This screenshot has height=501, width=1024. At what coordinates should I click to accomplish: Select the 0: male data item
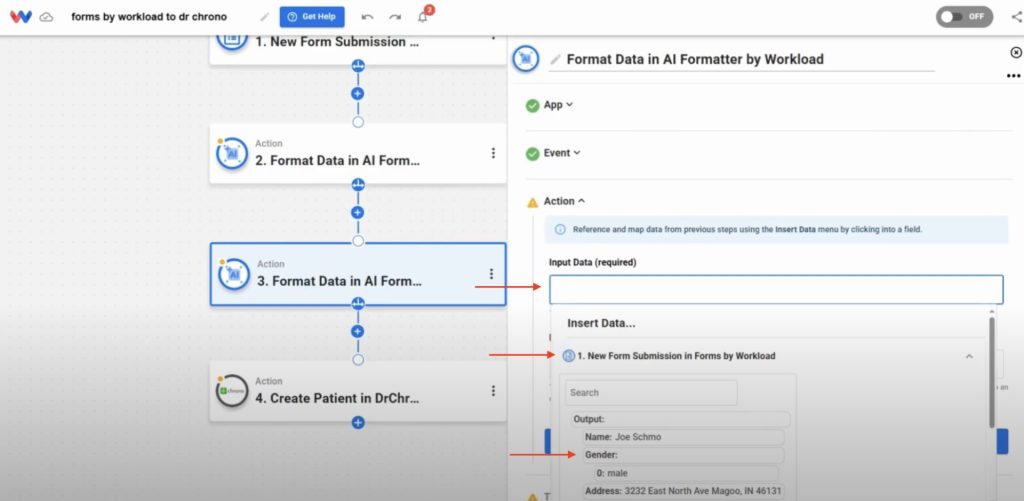[685, 473]
